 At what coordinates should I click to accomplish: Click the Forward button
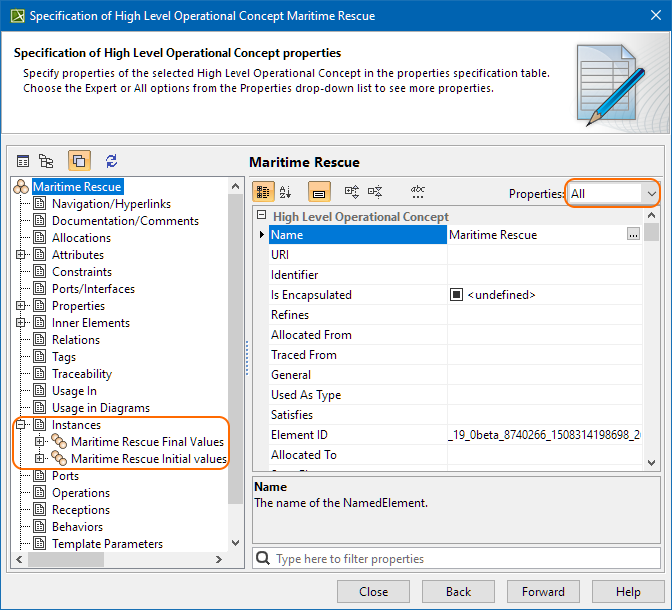543,592
